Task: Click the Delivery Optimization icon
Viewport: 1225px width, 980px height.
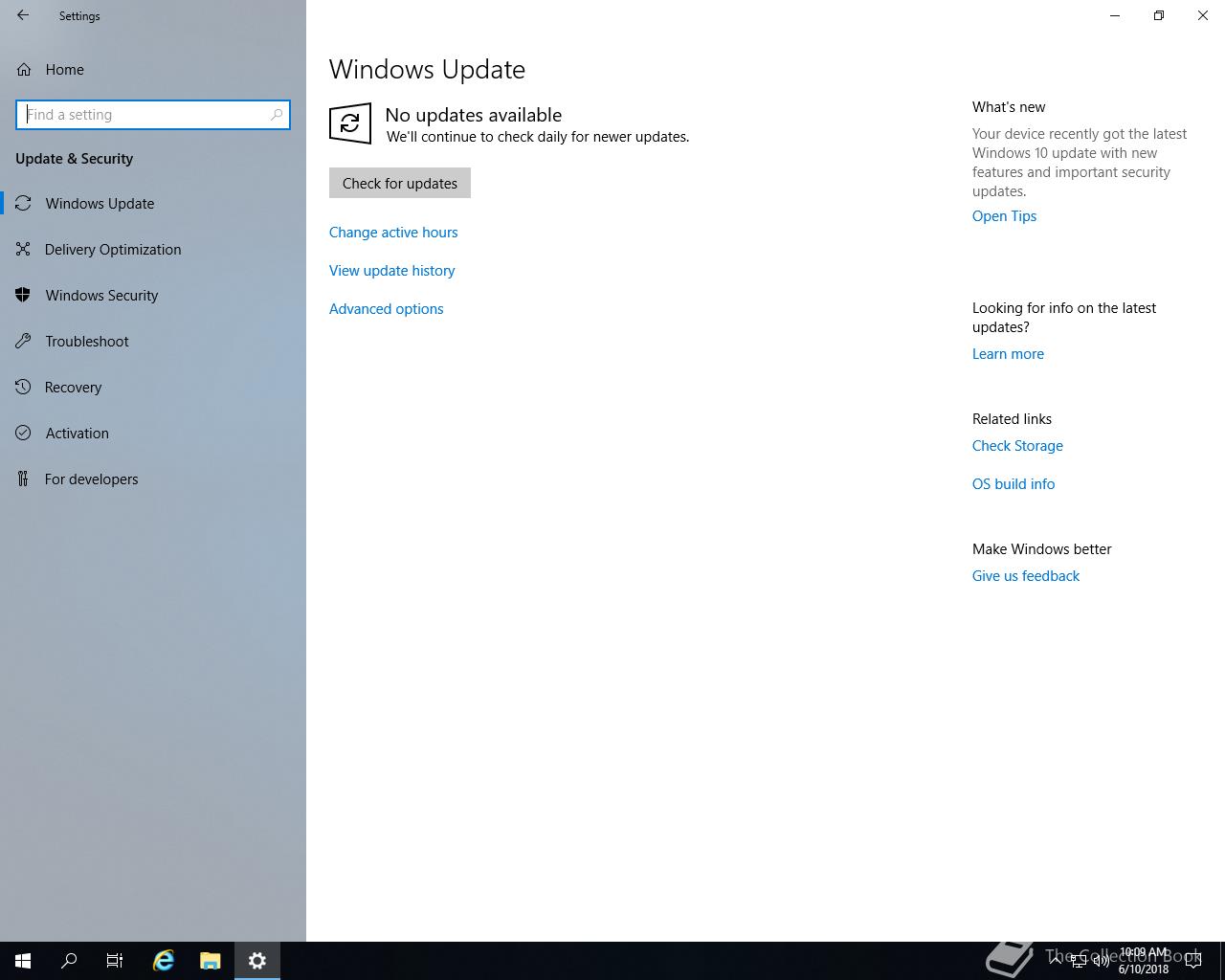Action: (23, 249)
